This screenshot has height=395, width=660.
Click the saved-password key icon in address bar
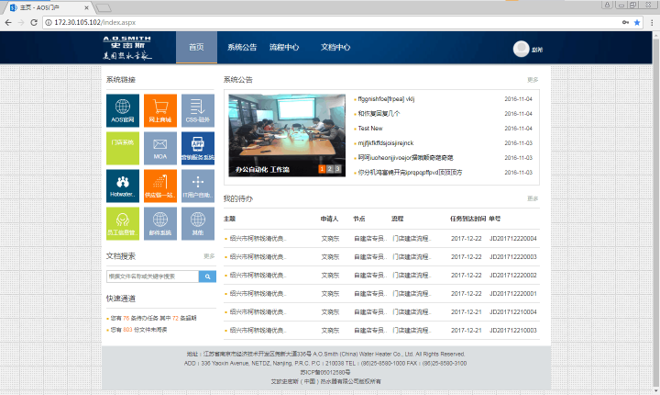pyautogui.click(x=625, y=22)
